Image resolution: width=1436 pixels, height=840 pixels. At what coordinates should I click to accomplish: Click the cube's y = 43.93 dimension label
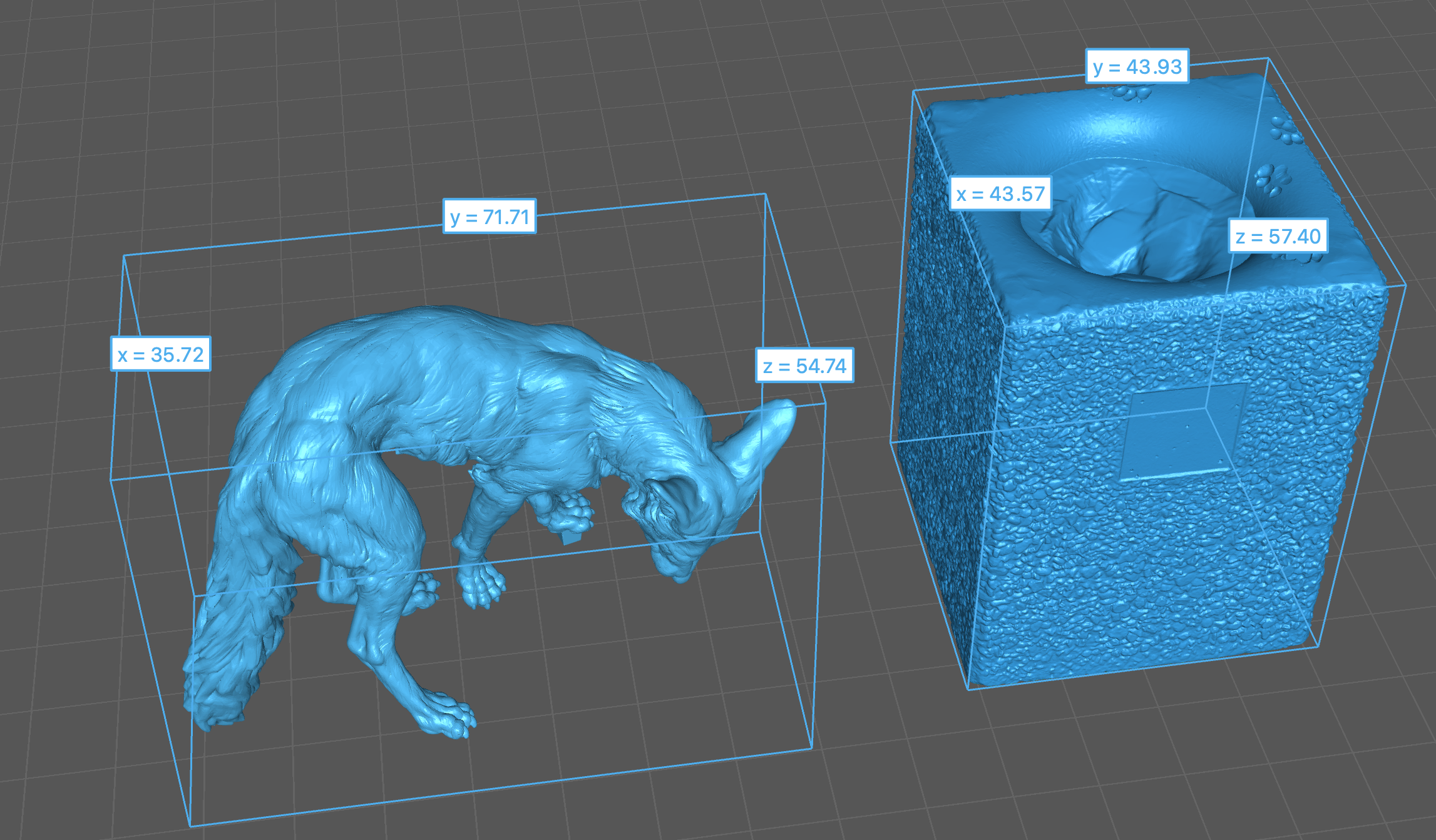coord(1137,66)
